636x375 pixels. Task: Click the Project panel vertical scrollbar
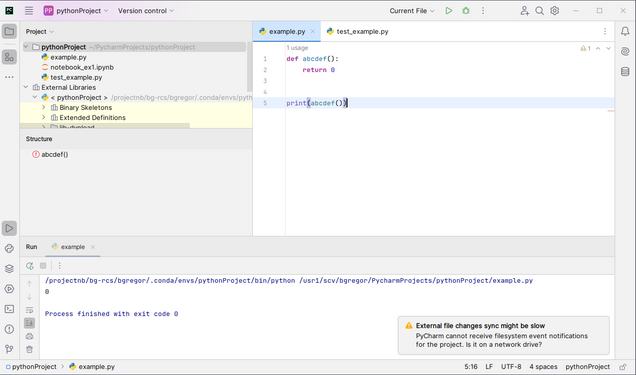tap(249, 67)
